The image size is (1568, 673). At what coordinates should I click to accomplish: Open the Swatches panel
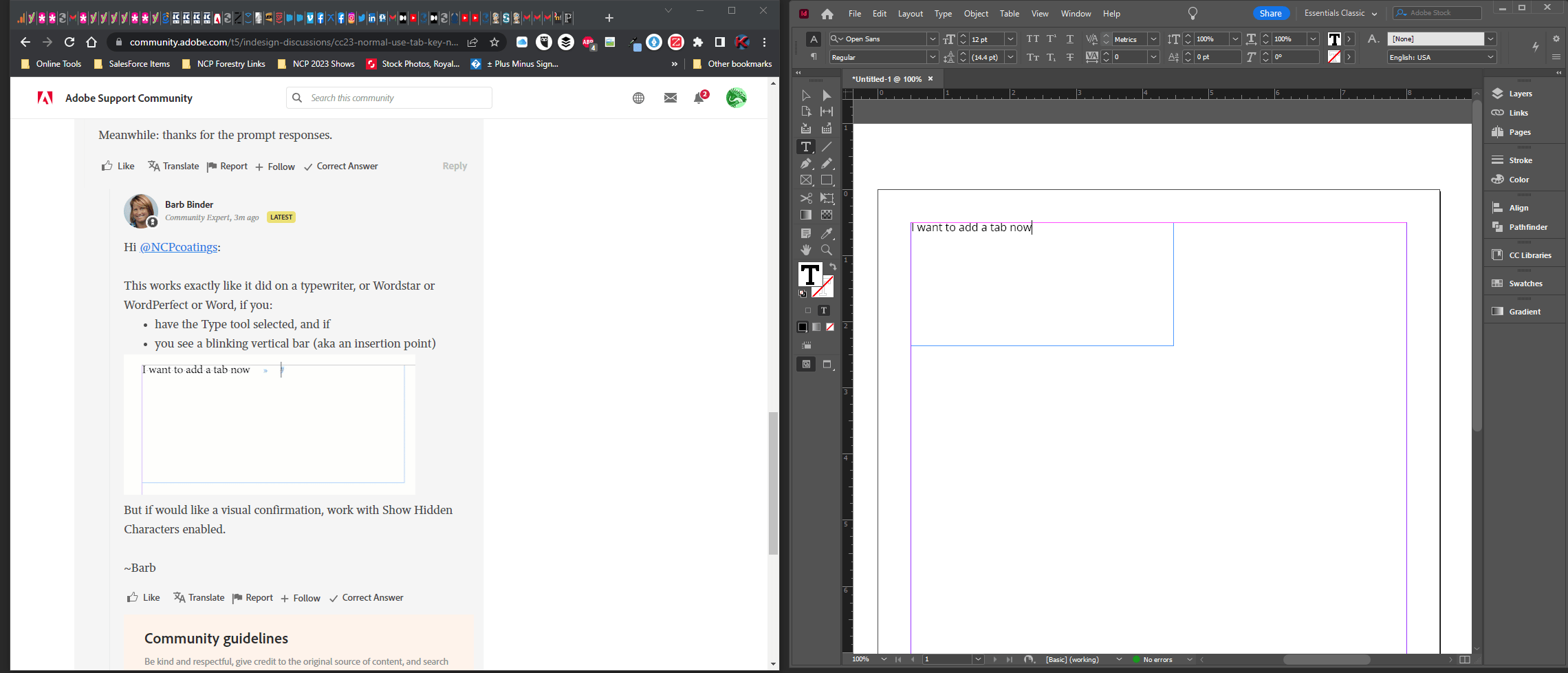tap(1522, 283)
